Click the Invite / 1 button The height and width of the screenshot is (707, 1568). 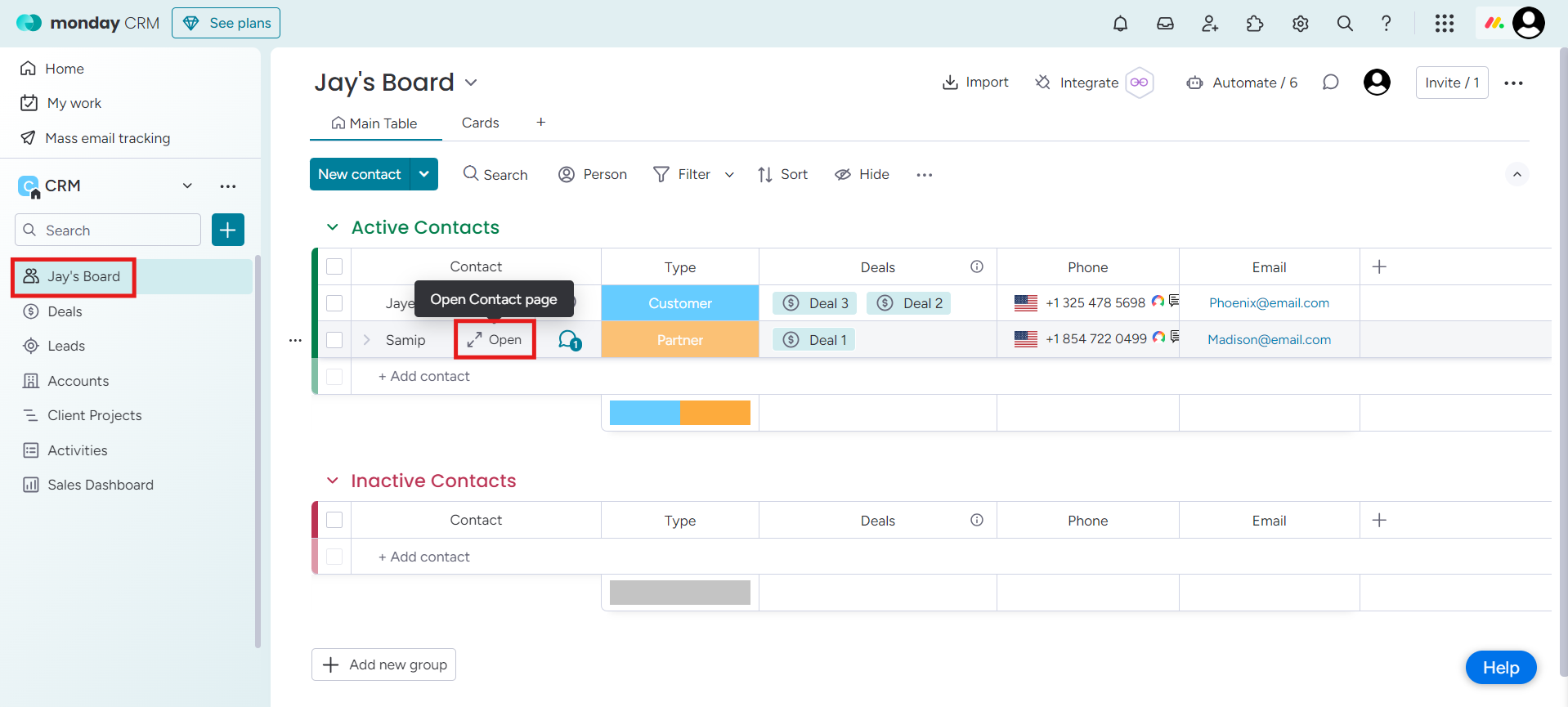tap(1452, 83)
